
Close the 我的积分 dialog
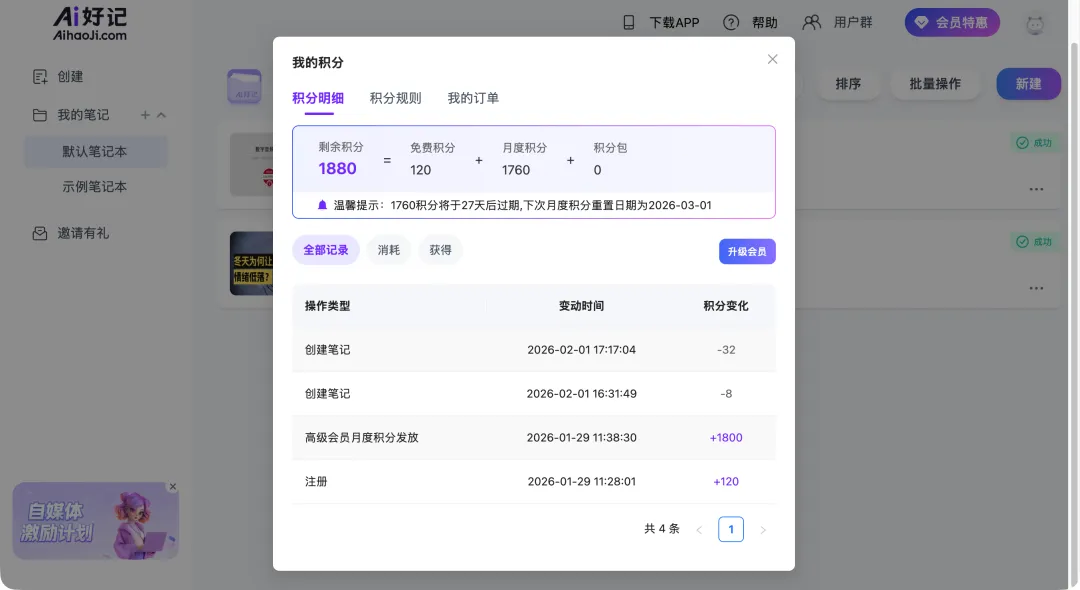[x=772, y=59]
